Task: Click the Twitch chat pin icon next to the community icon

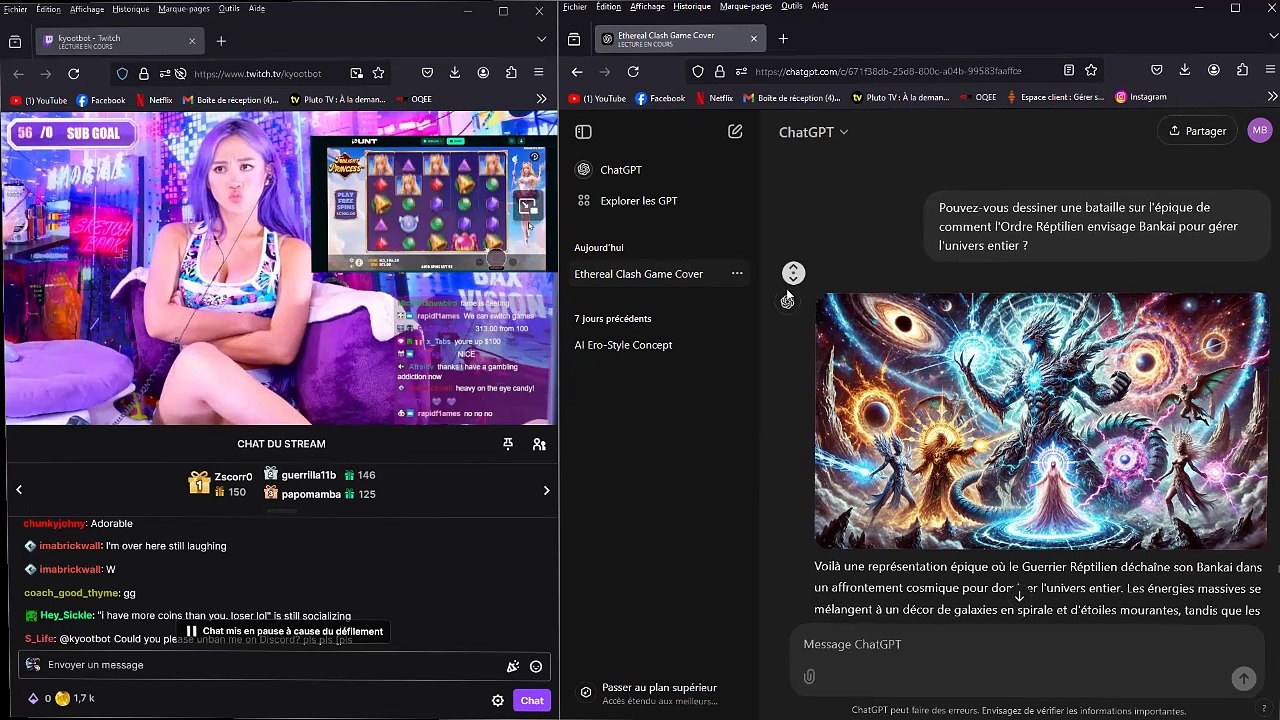Action: pos(508,444)
